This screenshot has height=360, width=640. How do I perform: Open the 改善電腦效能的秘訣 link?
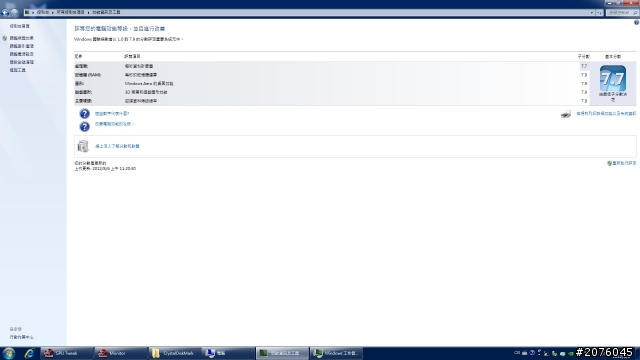click(x=114, y=124)
